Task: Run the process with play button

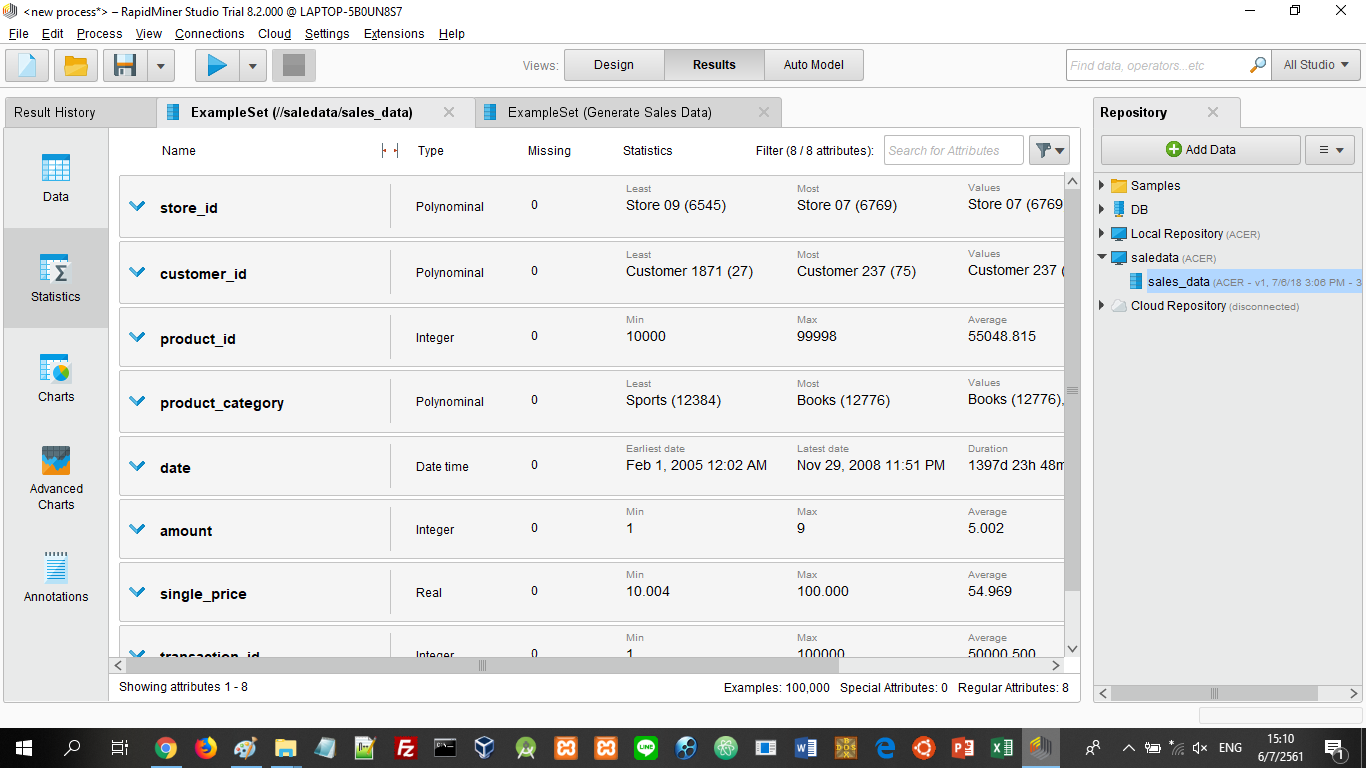Action: (x=217, y=66)
